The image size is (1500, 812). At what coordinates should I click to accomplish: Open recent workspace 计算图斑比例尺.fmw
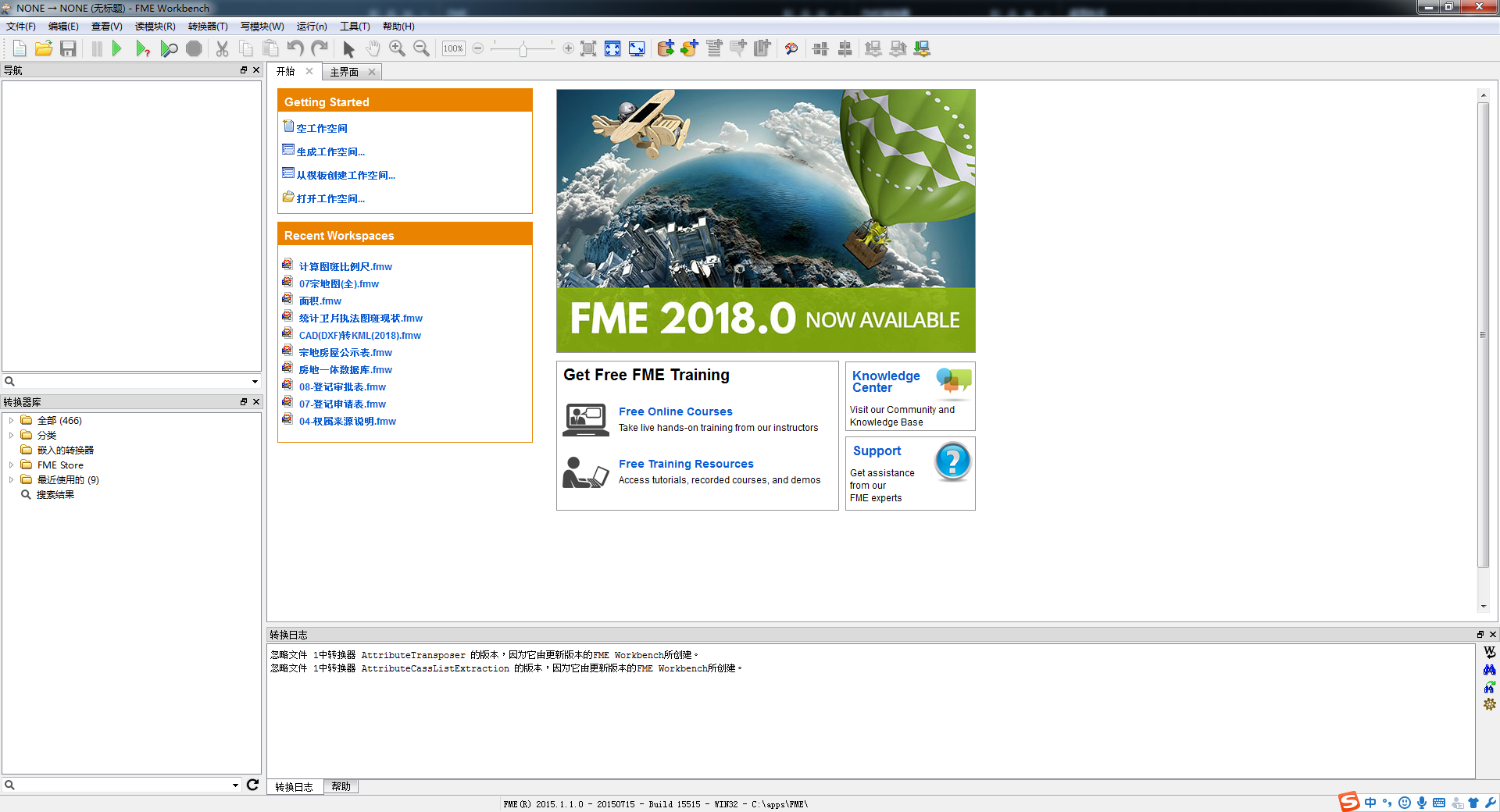345,266
